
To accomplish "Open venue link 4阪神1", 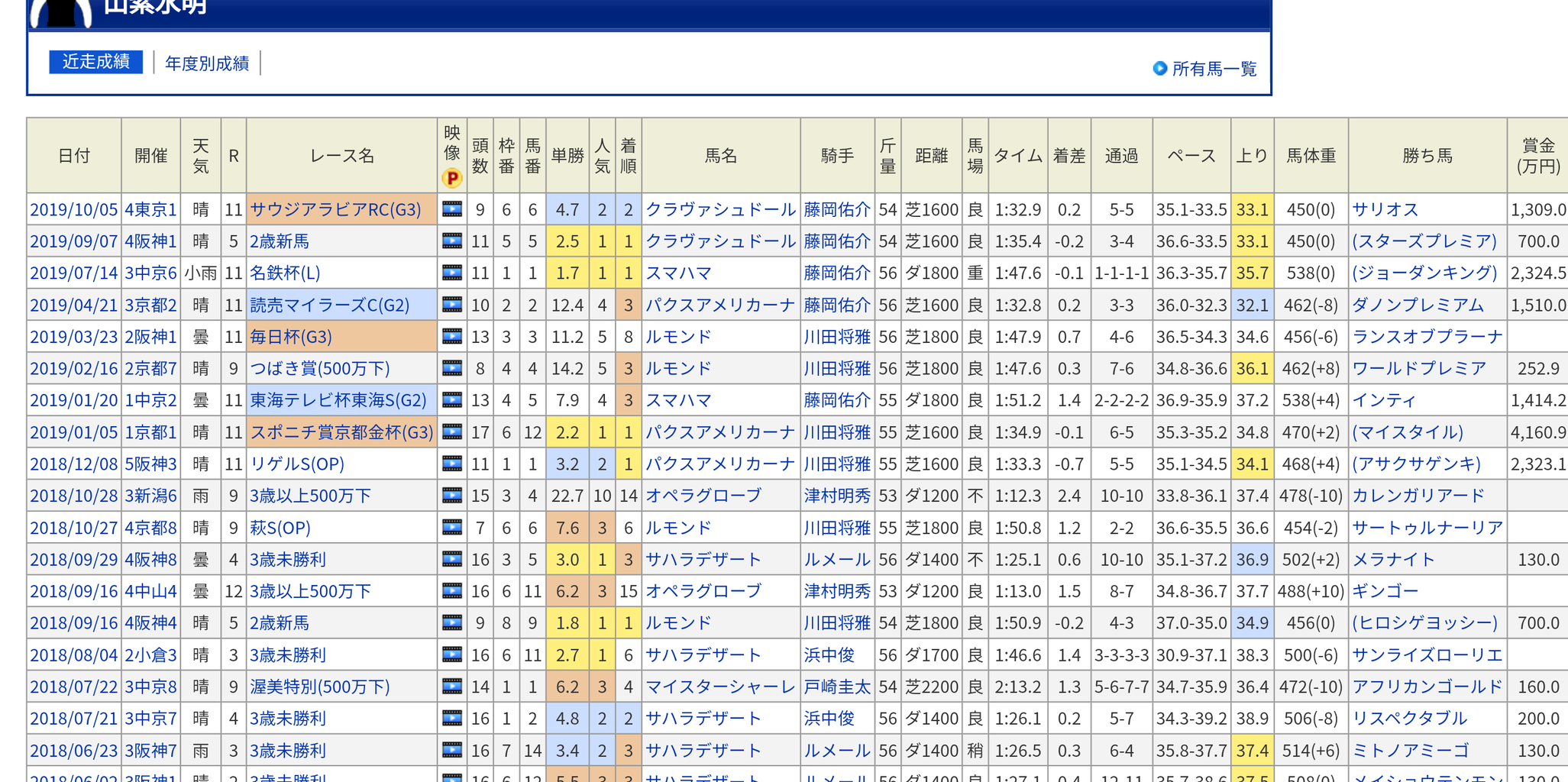I will coord(150,241).
